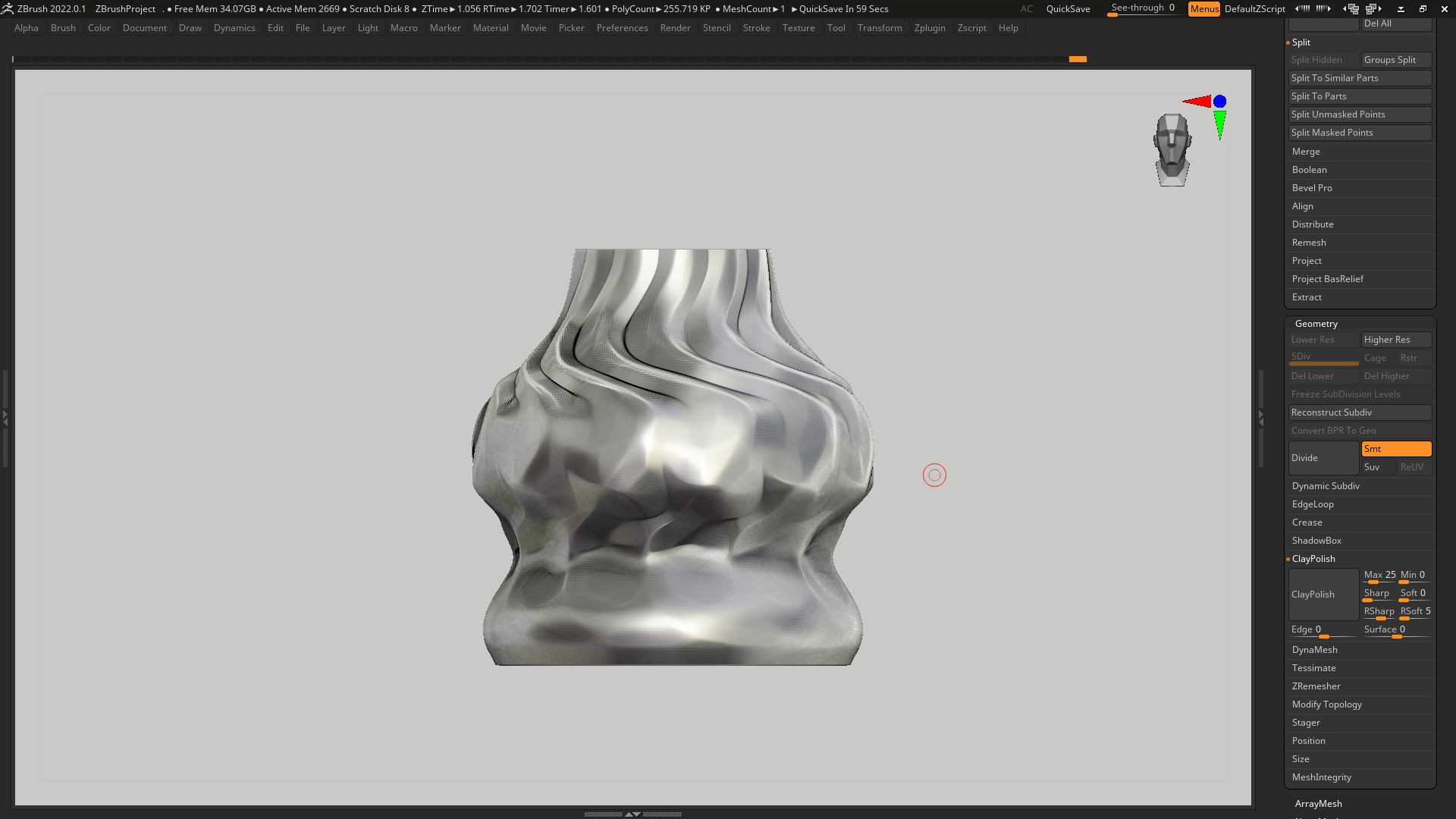Click the left tray divider arrows

(5, 417)
